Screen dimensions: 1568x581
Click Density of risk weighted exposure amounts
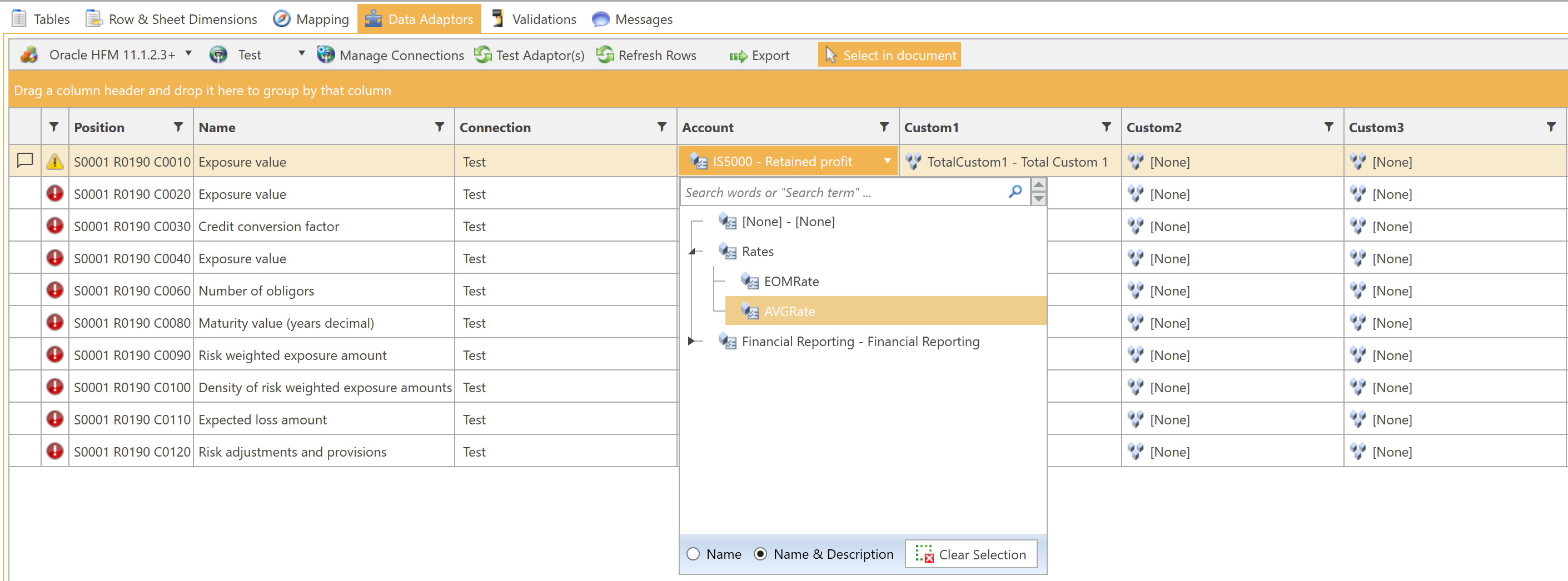click(x=325, y=388)
